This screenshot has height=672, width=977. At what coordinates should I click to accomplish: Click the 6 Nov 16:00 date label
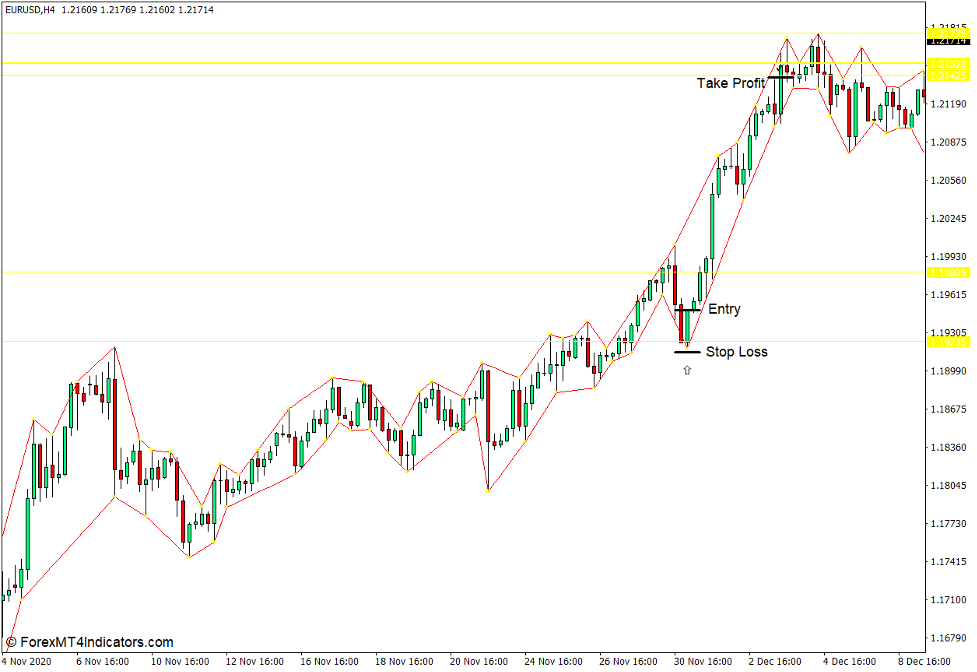(101, 661)
